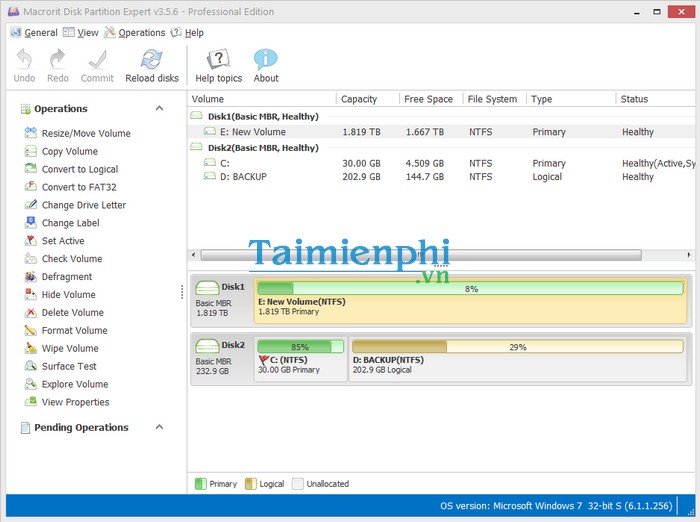
Task: Click the scrollbar left arrow
Action: coord(193,255)
